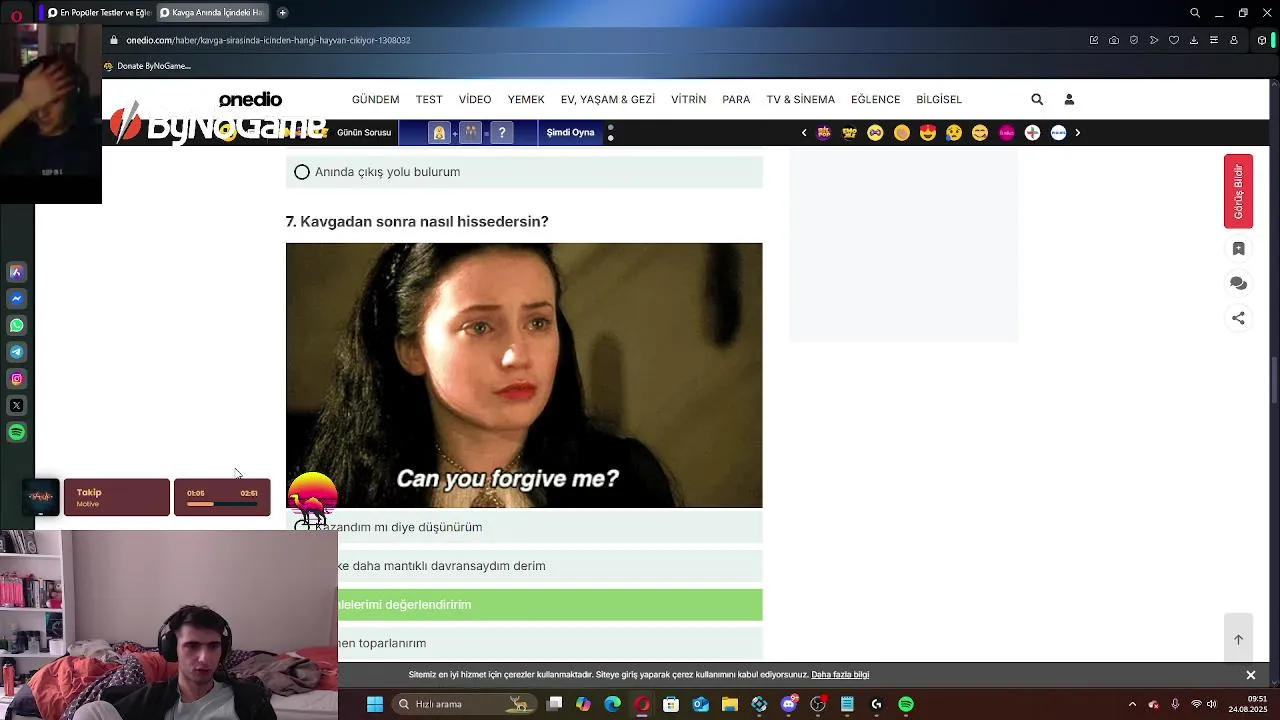Image resolution: width=1280 pixels, height=720 pixels.
Task: Open TV & SİNEMA menu
Action: [x=800, y=99]
